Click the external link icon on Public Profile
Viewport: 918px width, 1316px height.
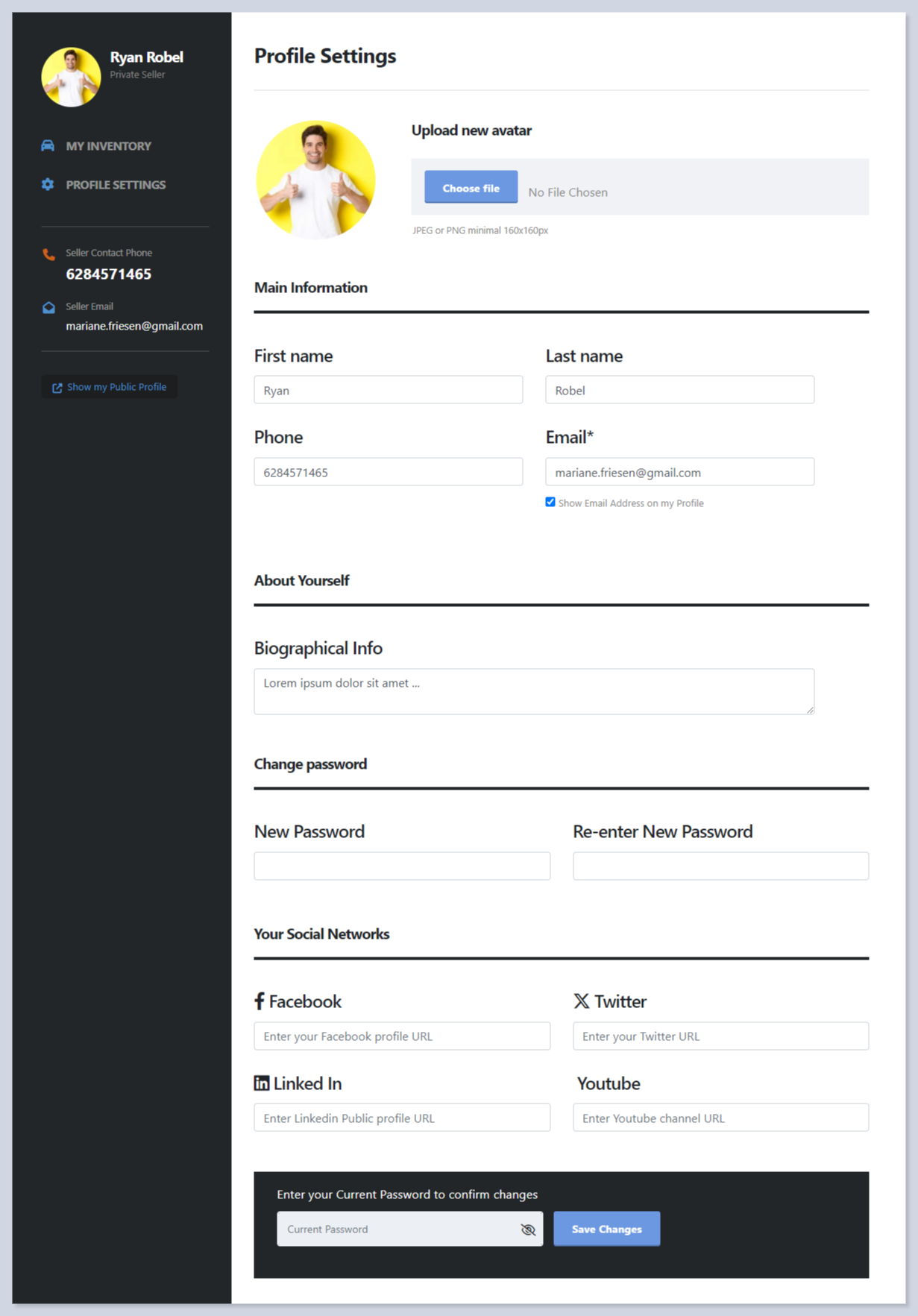click(x=57, y=388)
